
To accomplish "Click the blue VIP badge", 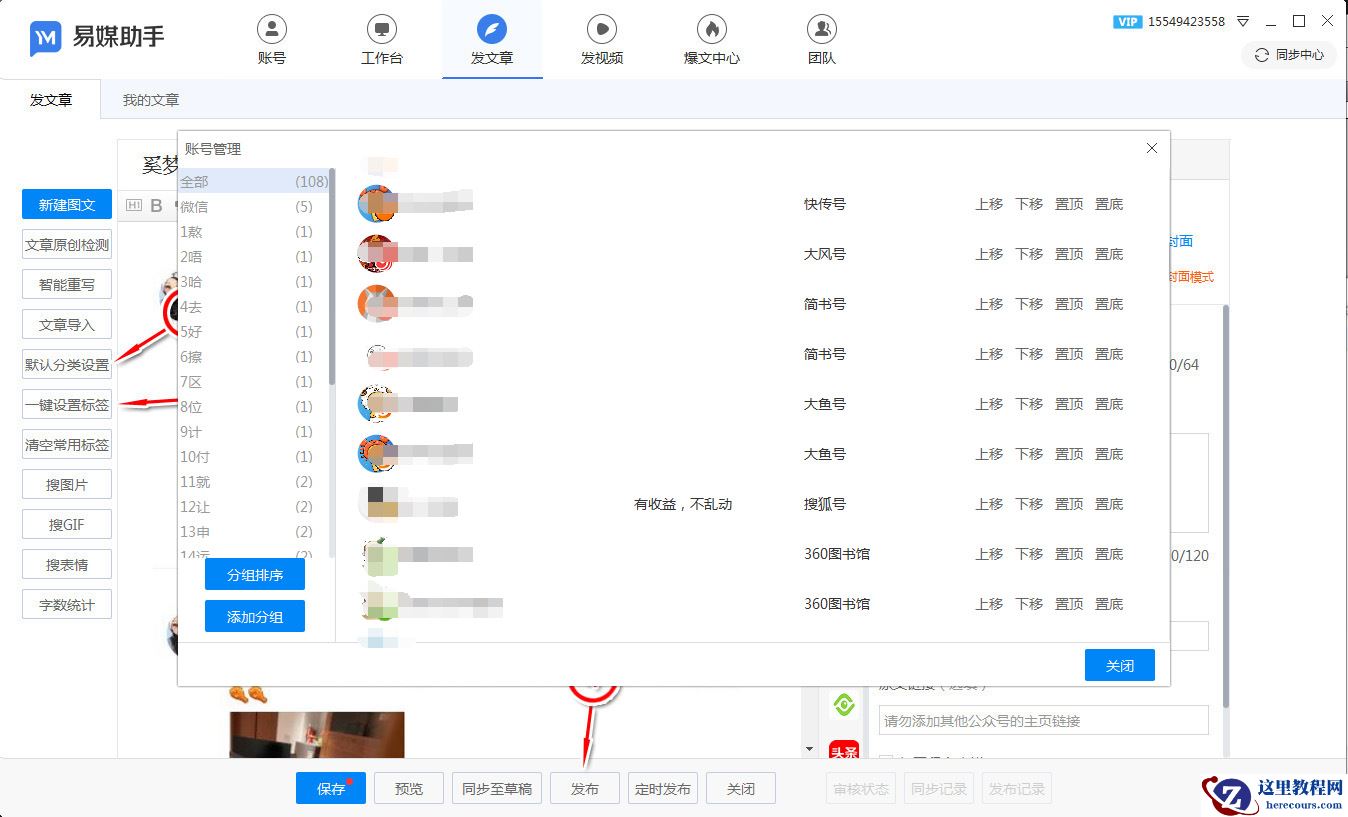I will 1127,21.
